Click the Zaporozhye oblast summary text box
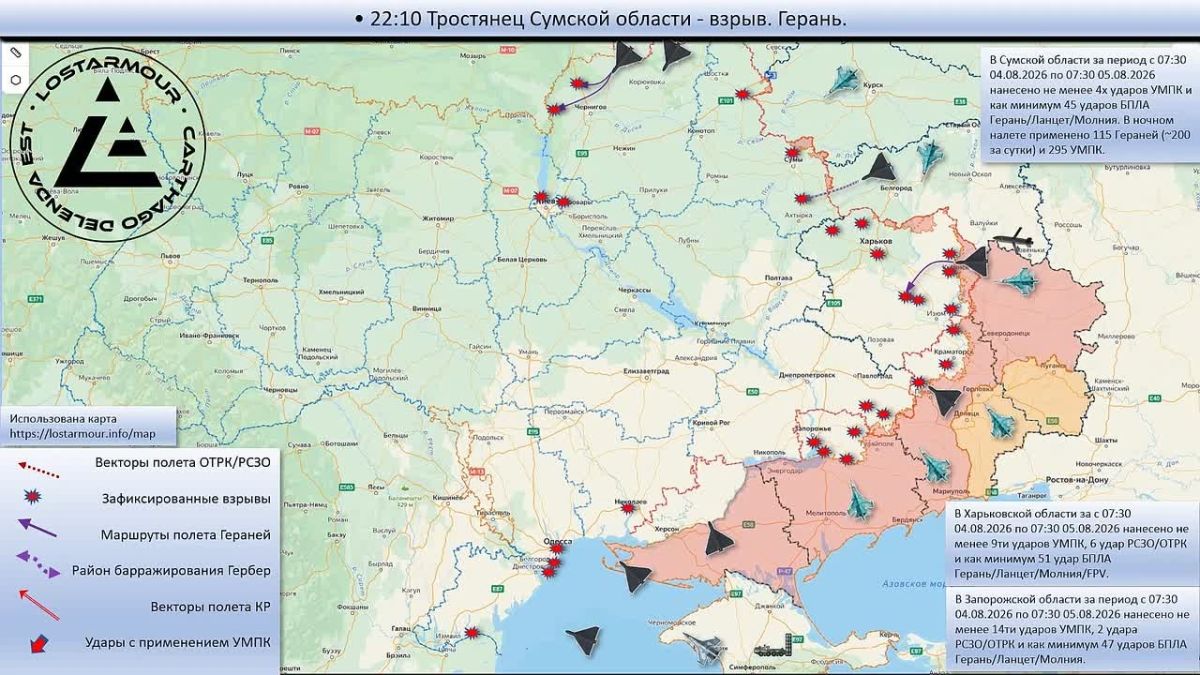Screen dimensions: 1200x675 1073,629
